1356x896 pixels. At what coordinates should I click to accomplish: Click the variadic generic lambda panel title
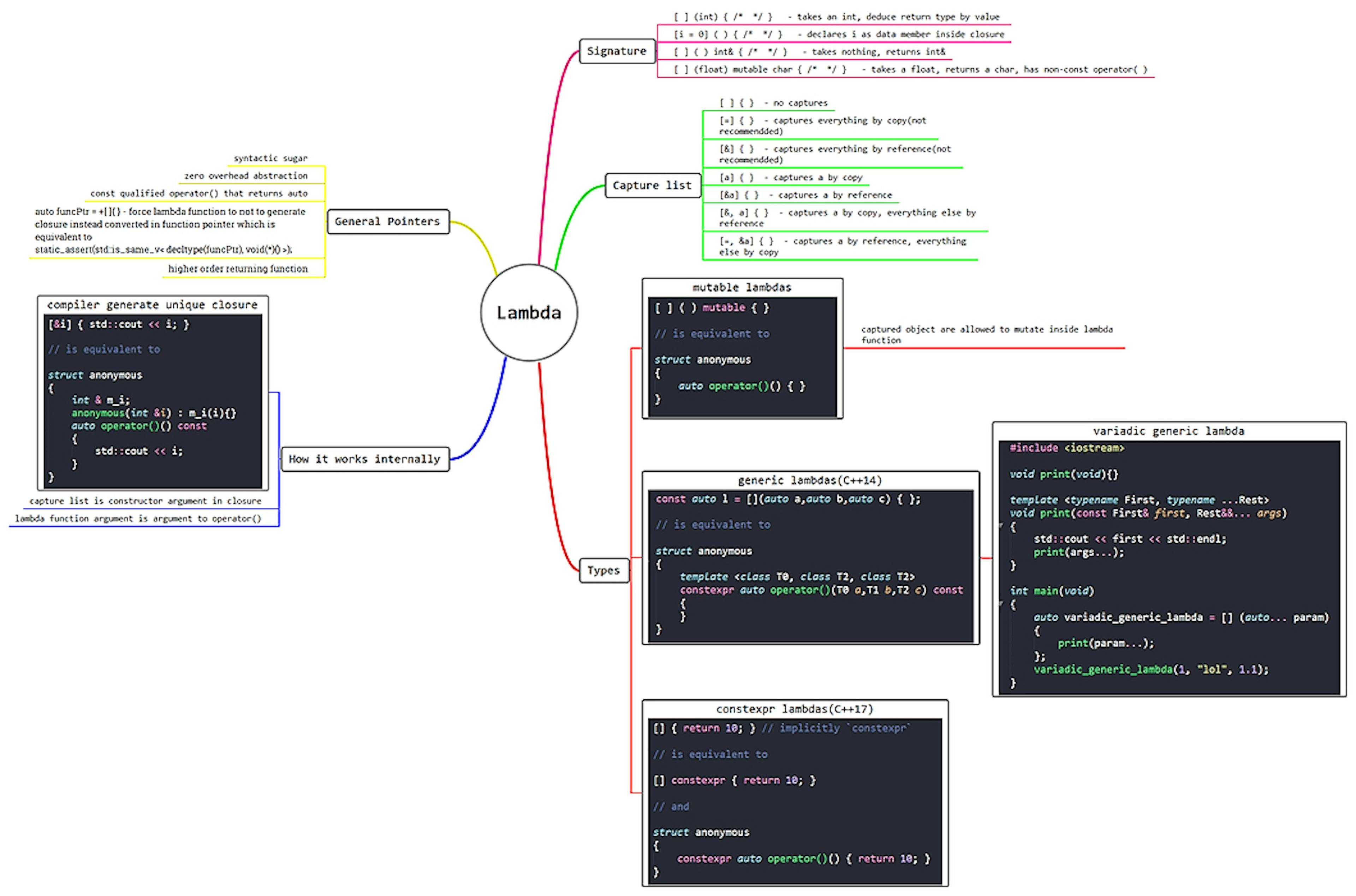[1169, 431]
